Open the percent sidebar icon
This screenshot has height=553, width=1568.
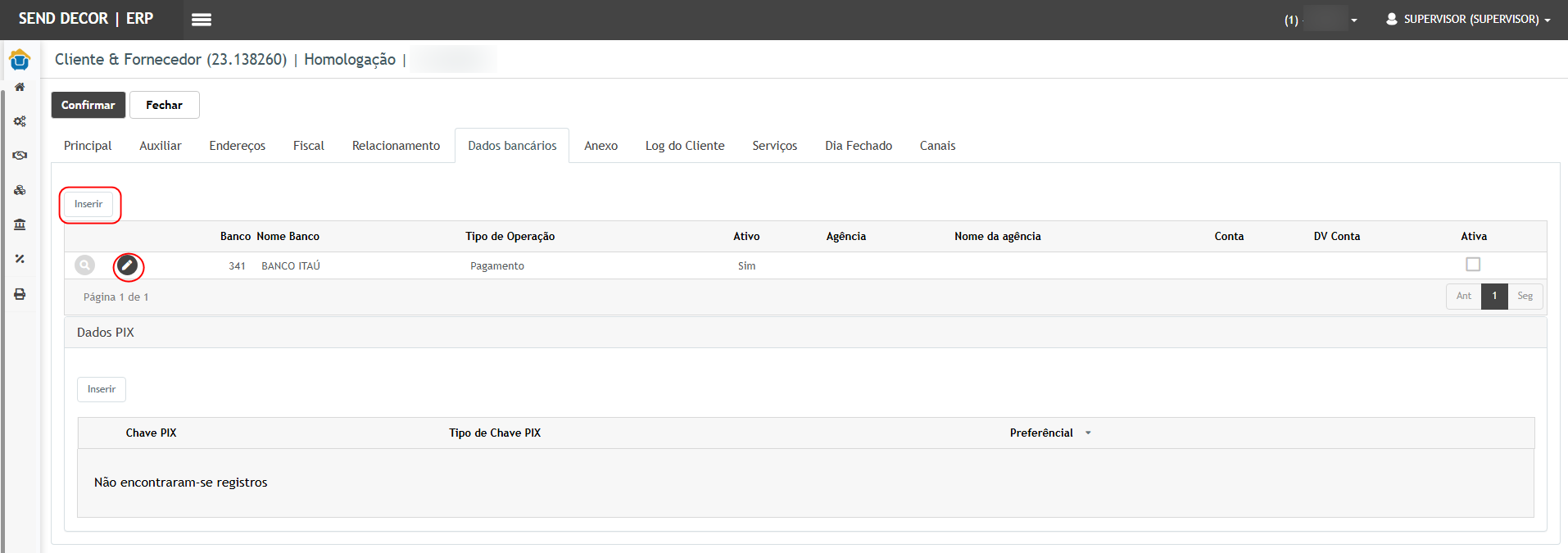click(20, 259)
